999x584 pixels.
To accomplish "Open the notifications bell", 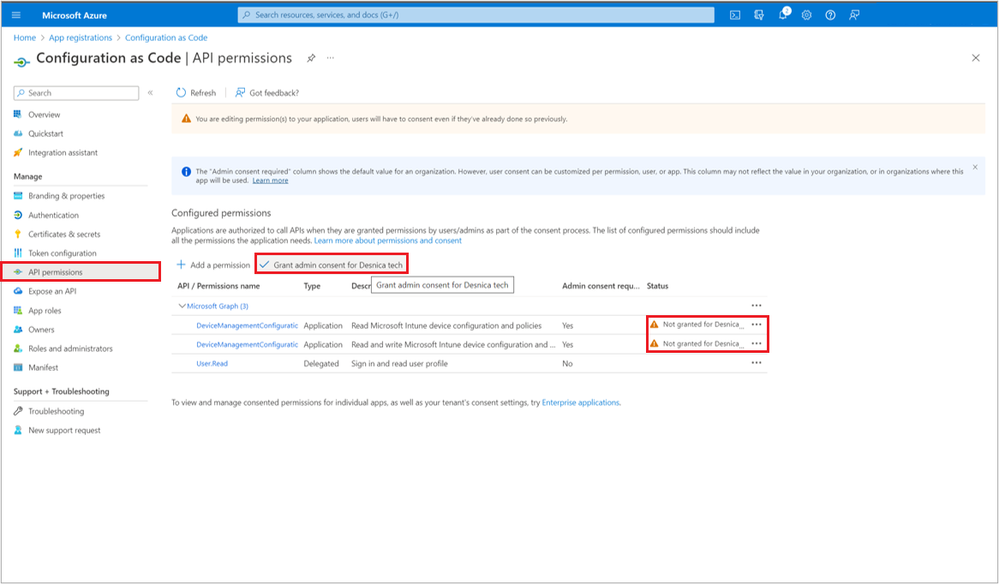I will point(783,14).
